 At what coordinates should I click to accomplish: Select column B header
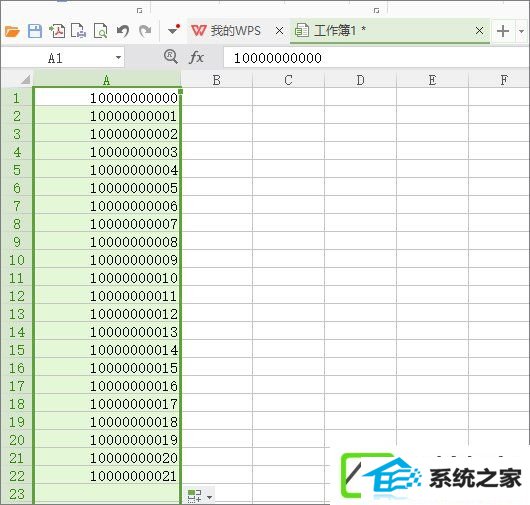217,80
